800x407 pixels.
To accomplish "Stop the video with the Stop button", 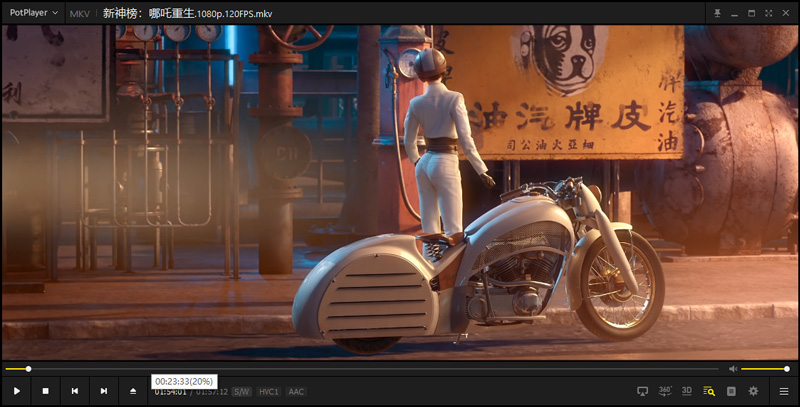I will pyautogui.click(x=45, y=391).
